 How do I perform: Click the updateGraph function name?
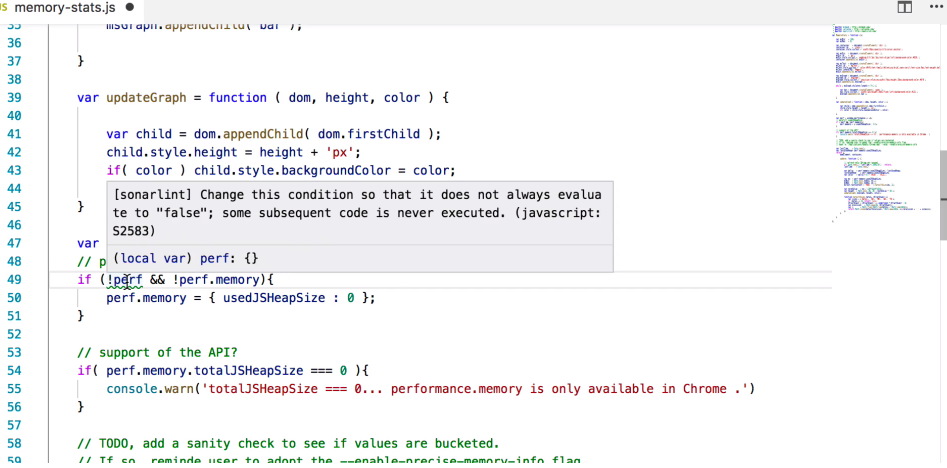(x=146, y=98)
